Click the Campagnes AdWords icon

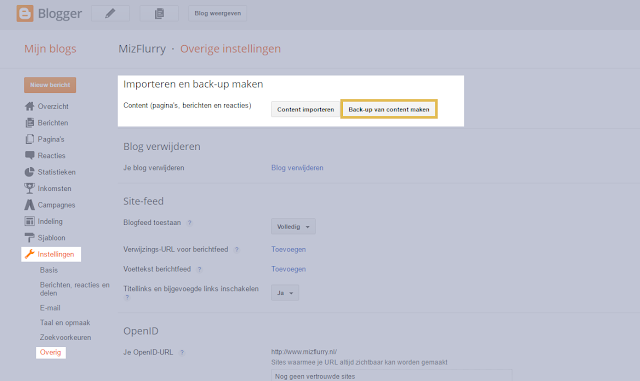click(29, 205)
